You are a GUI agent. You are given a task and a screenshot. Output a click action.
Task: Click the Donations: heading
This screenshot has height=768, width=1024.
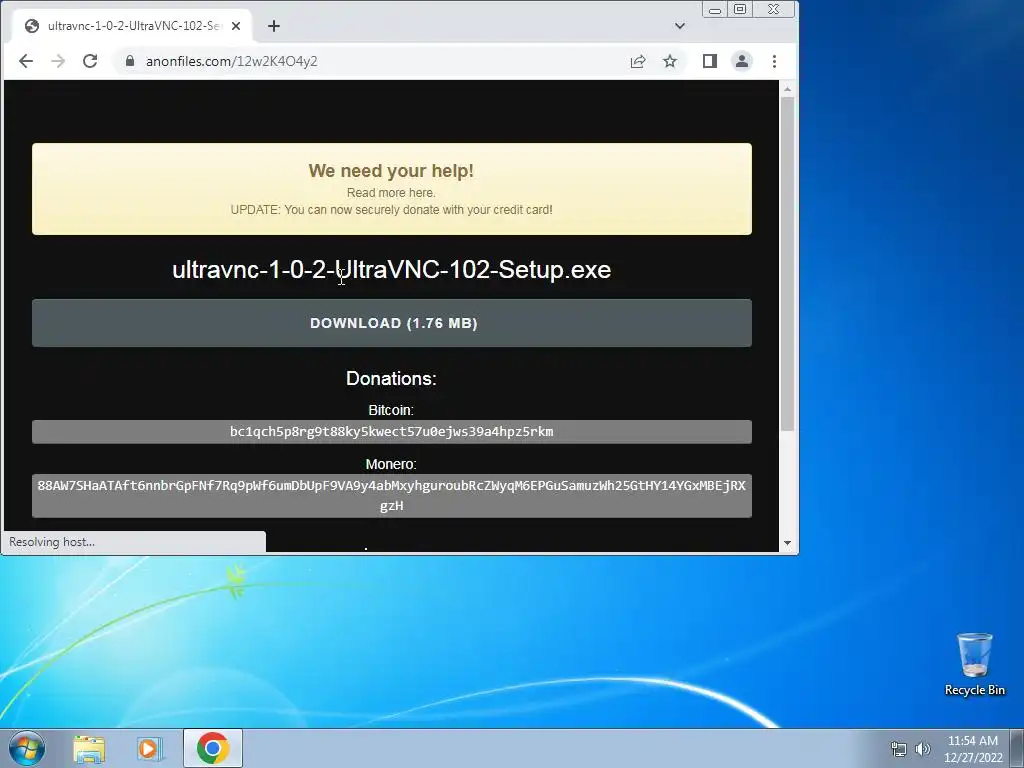click(x=391, y=379)
